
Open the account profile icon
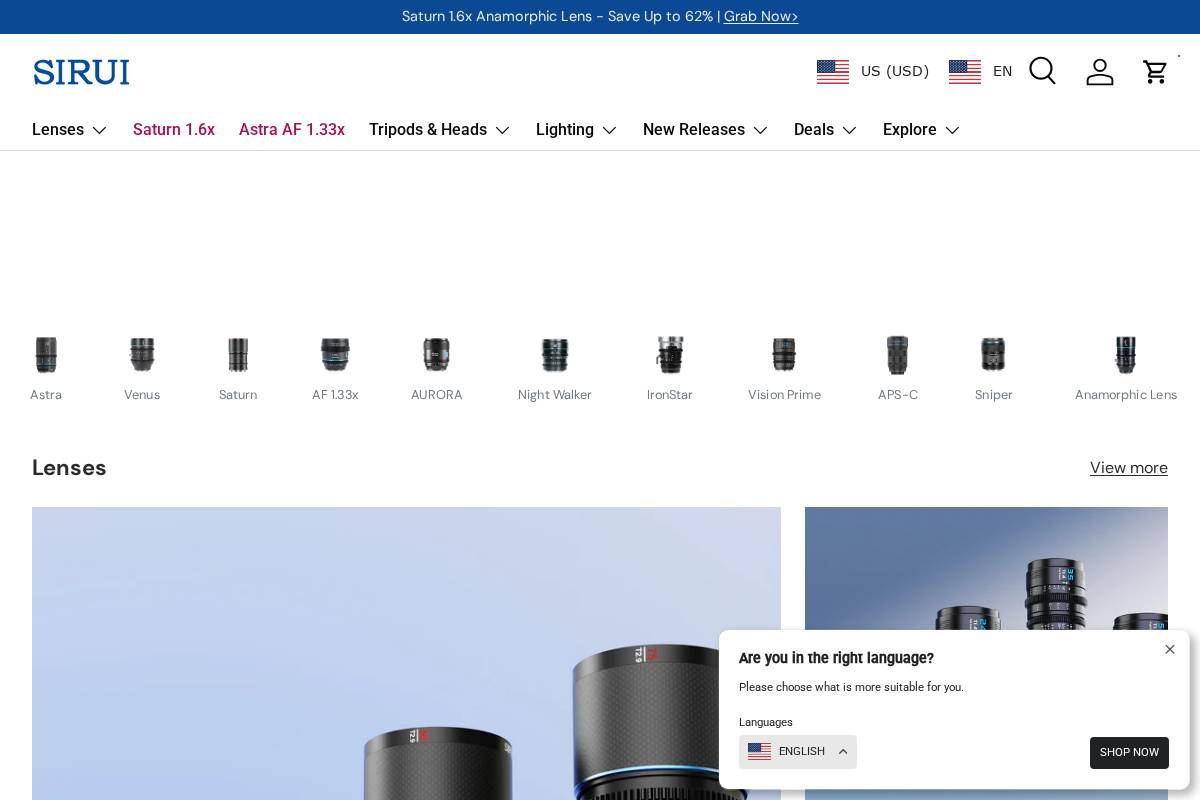pos(1100,71)
